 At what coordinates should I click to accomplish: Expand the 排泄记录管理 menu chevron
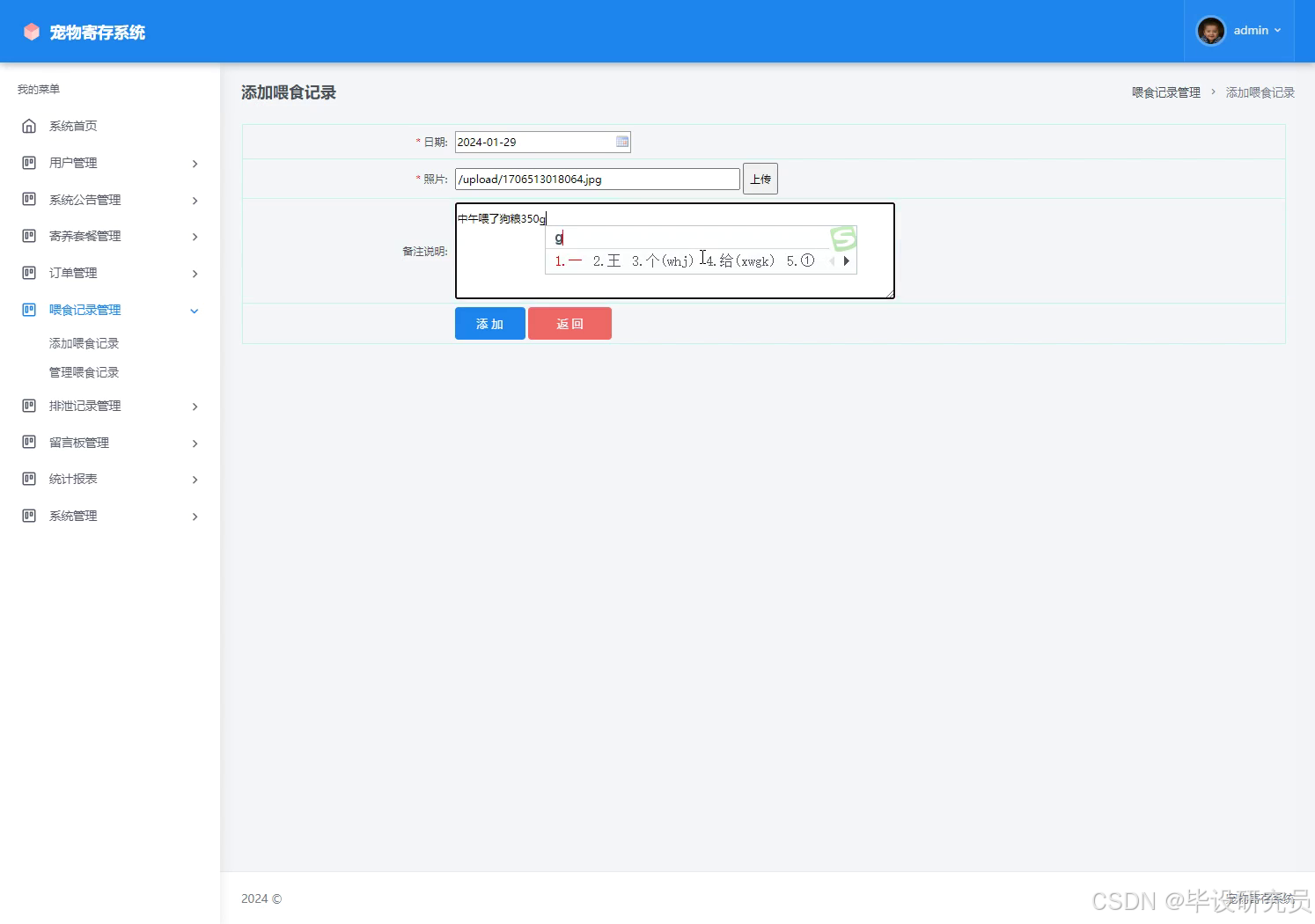point(195,407)
